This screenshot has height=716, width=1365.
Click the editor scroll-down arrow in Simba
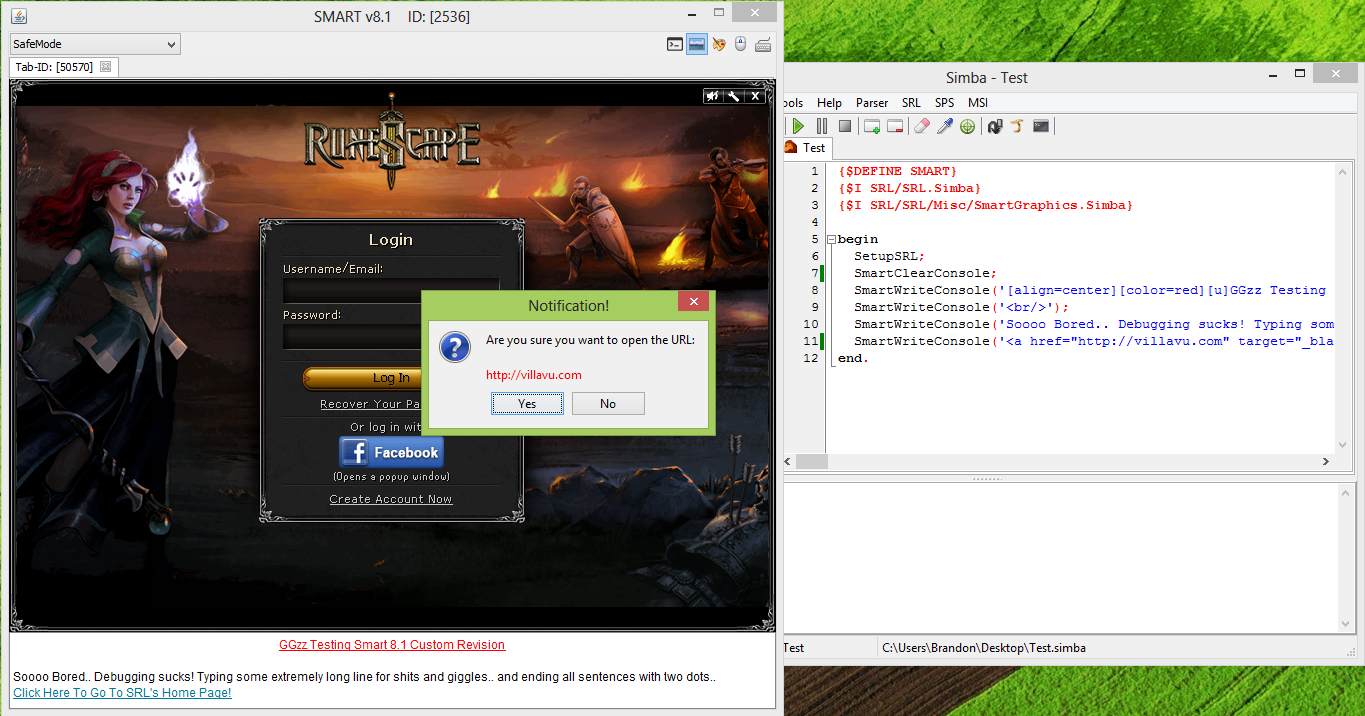pos(1343,445)
